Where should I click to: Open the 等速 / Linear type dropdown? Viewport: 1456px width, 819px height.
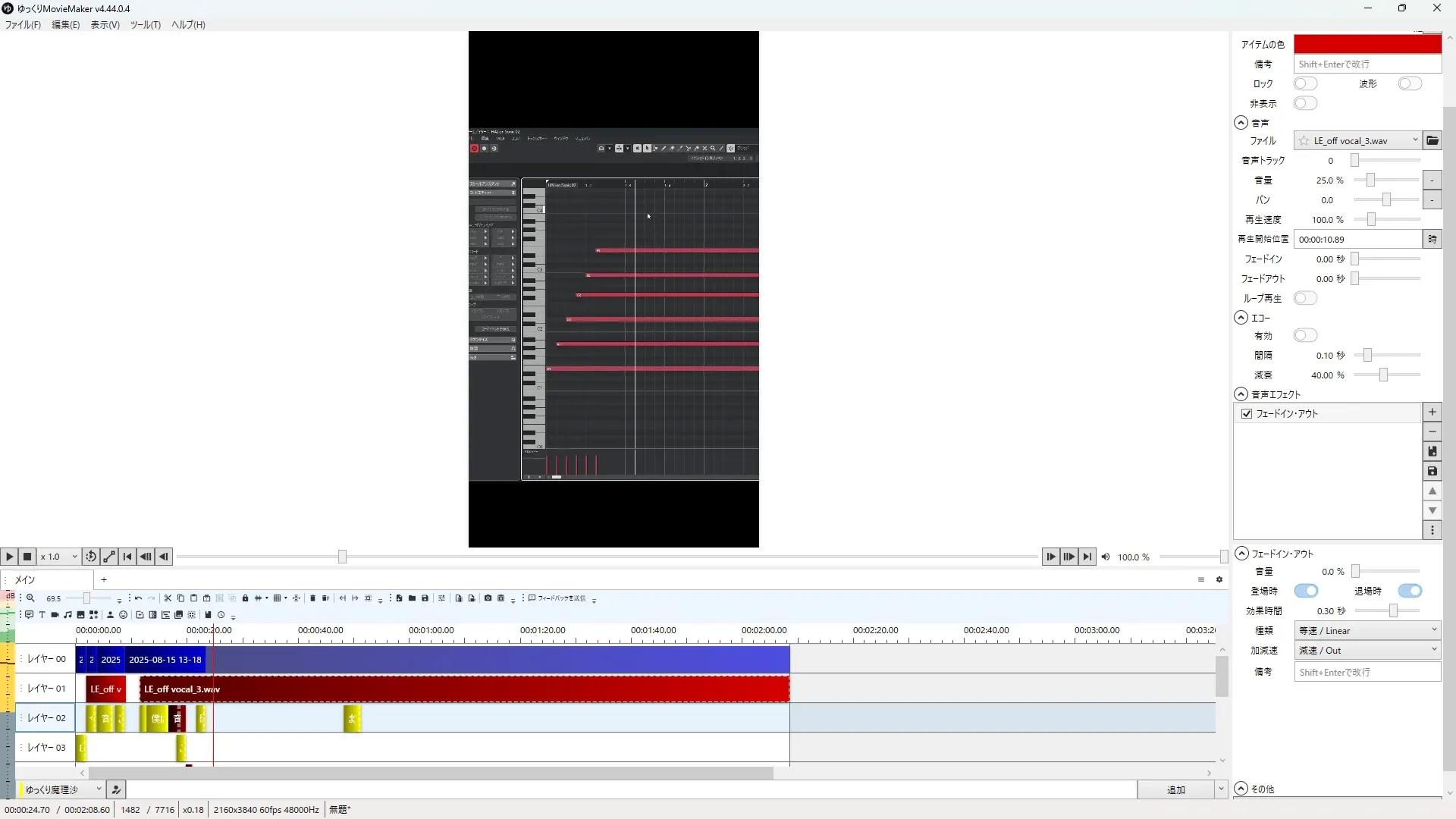pyautogui.click(x=1367, y=630)
